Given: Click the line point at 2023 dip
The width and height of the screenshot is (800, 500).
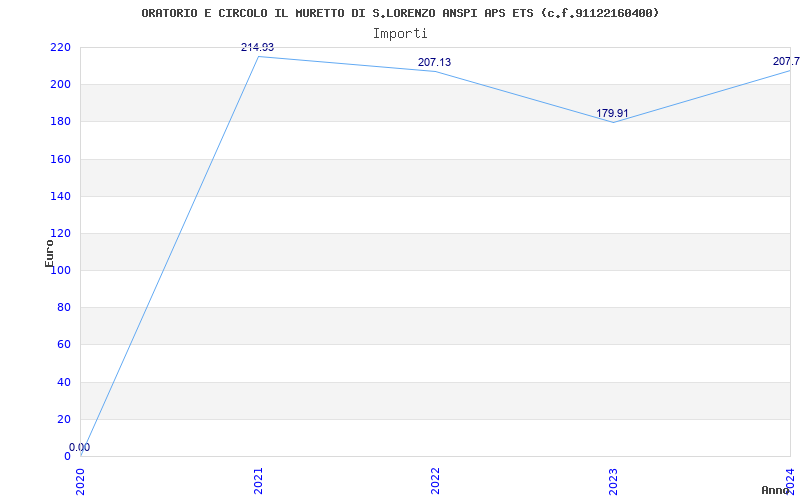Looking at the screenshot, I should [x=613, y=122].
